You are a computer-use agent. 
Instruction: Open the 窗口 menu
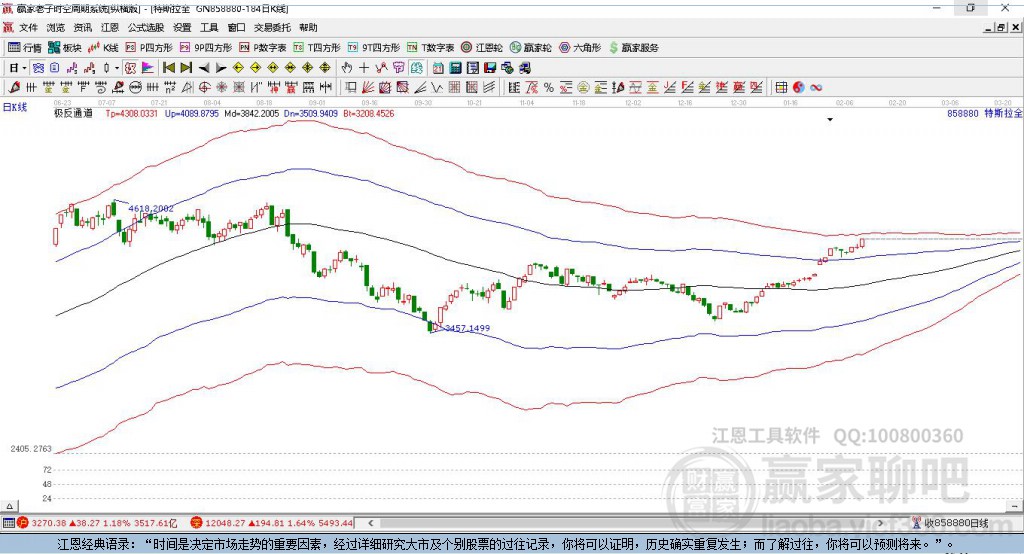236,27
